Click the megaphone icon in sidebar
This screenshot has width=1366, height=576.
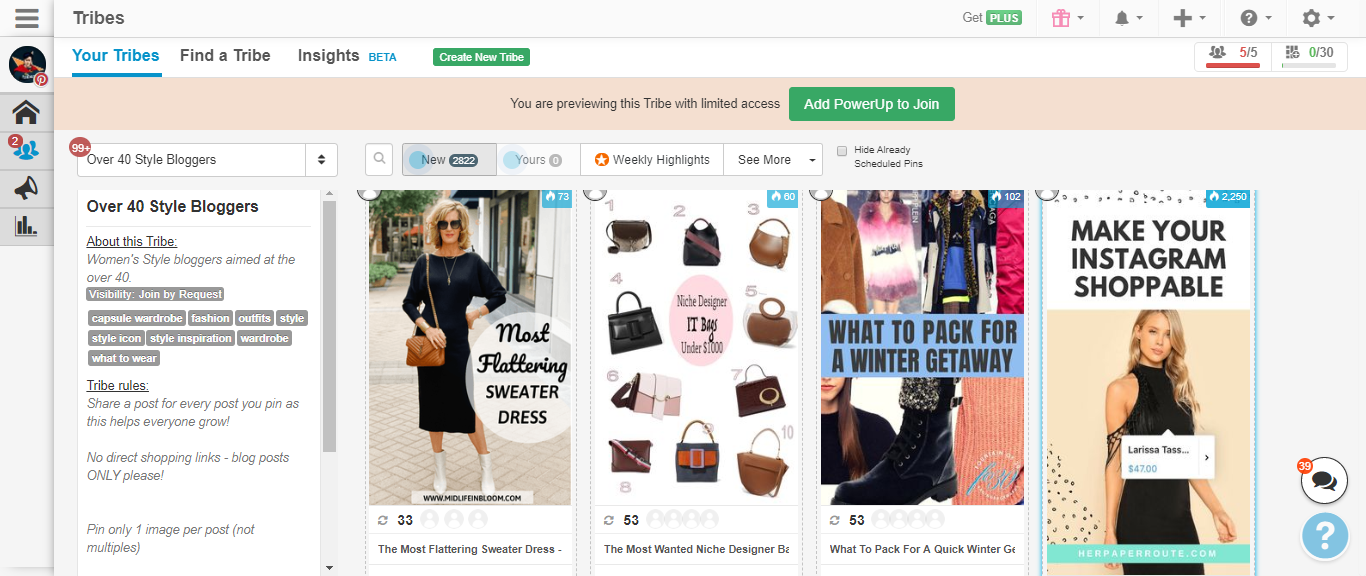26,188
